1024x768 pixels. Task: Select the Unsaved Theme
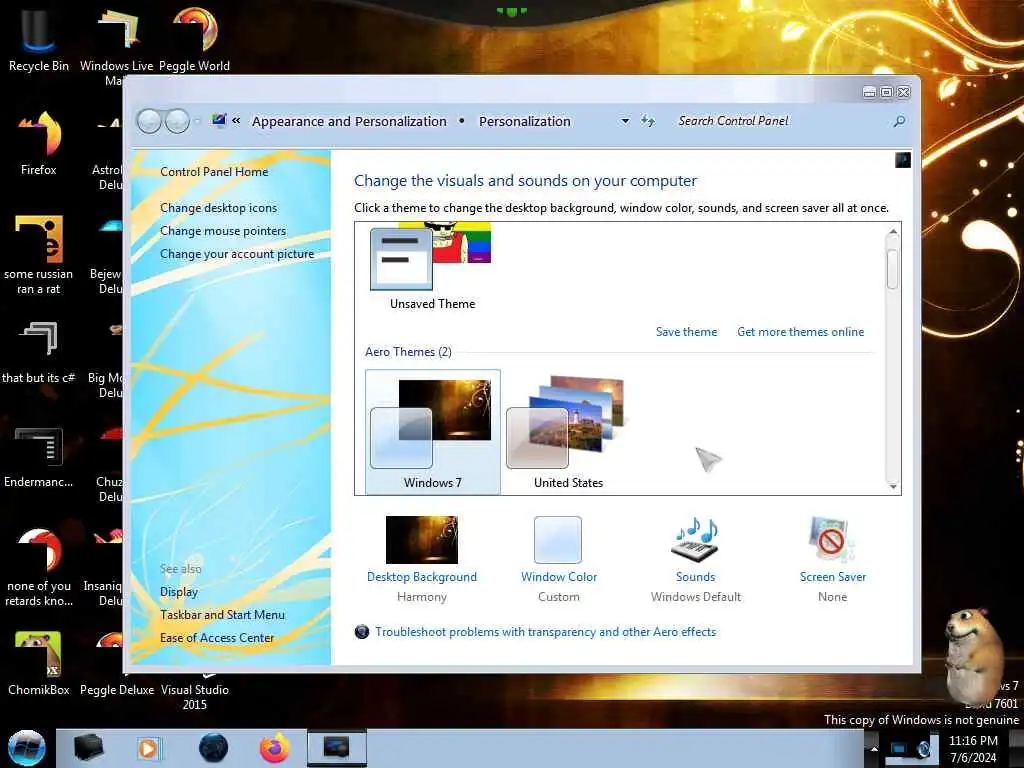432,268
